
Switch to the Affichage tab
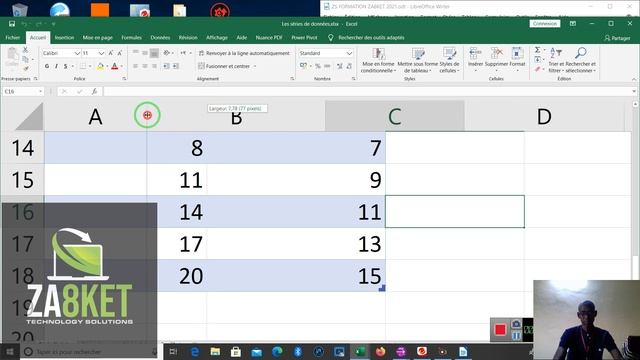pyautogui.click(x=217, y=38)
